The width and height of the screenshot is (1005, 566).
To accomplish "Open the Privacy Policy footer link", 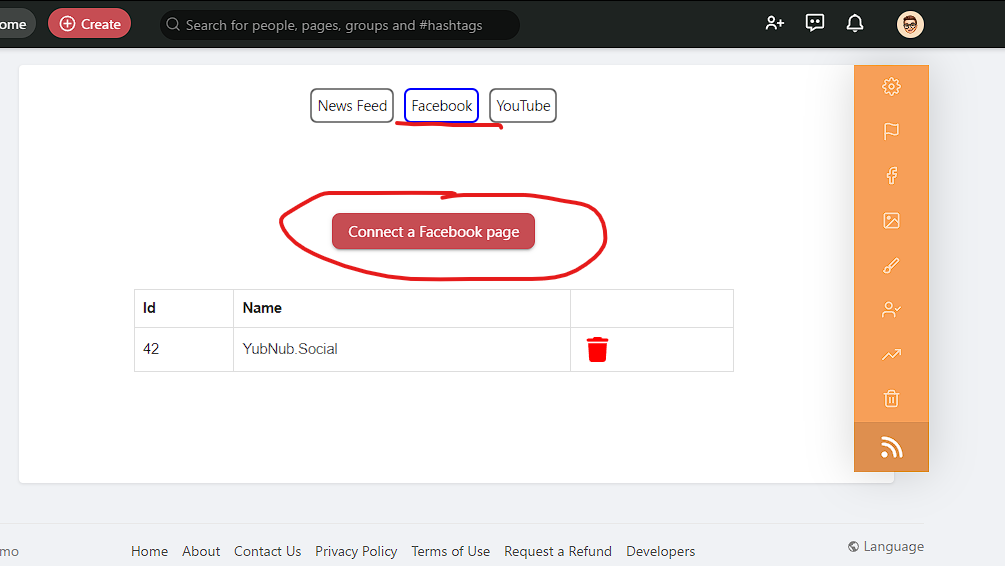I will (356, 551).
